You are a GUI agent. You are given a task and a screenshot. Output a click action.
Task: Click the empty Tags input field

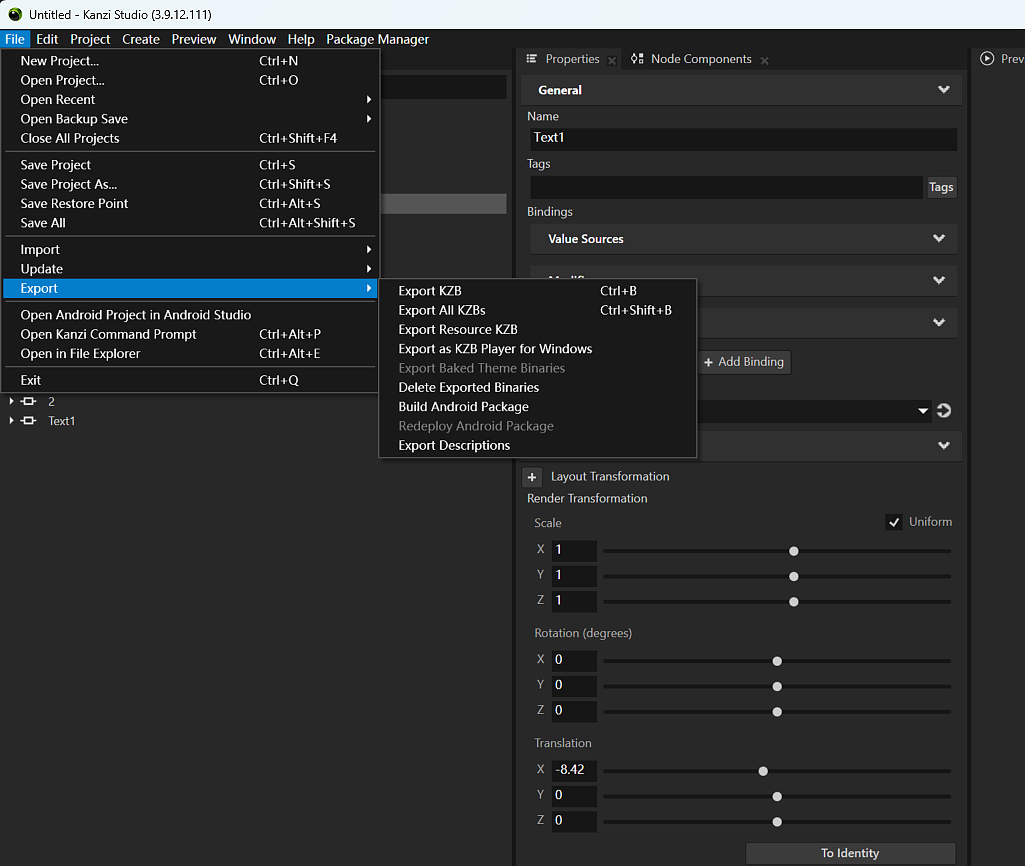726,187
